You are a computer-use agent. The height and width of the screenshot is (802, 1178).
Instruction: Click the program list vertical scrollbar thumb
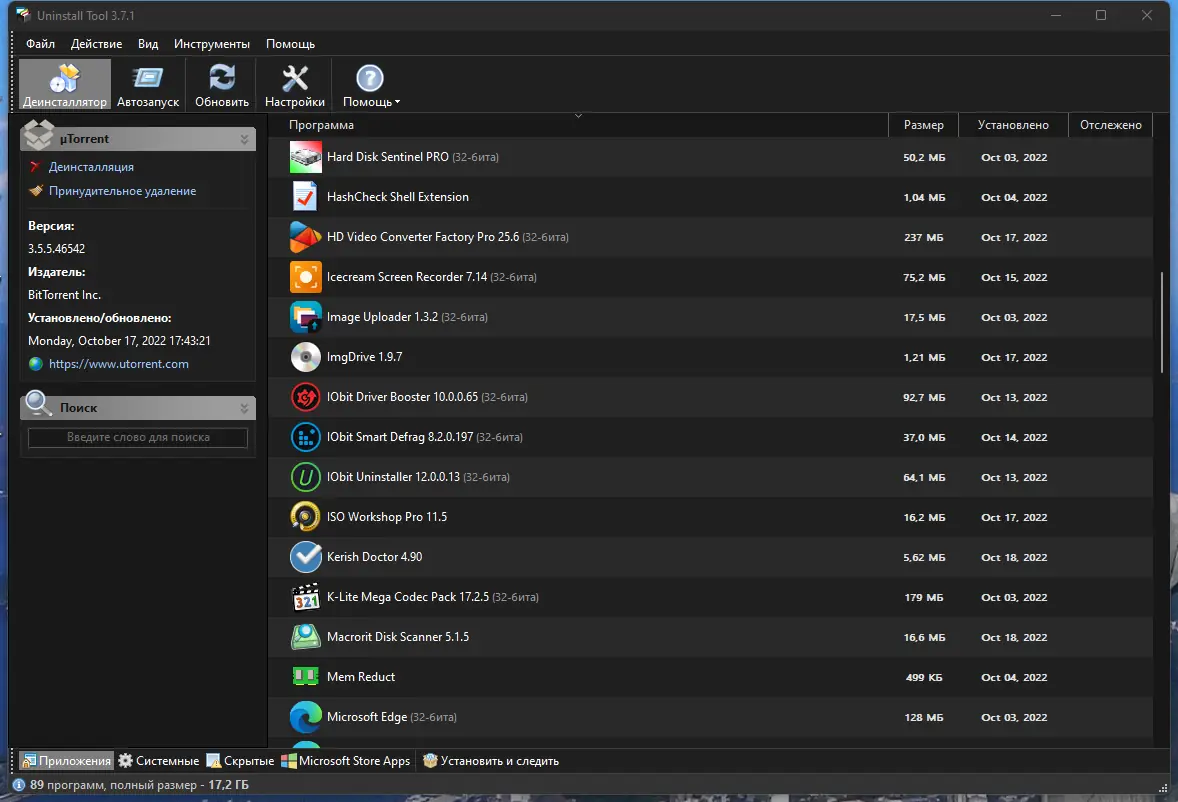pos(1161,324)
